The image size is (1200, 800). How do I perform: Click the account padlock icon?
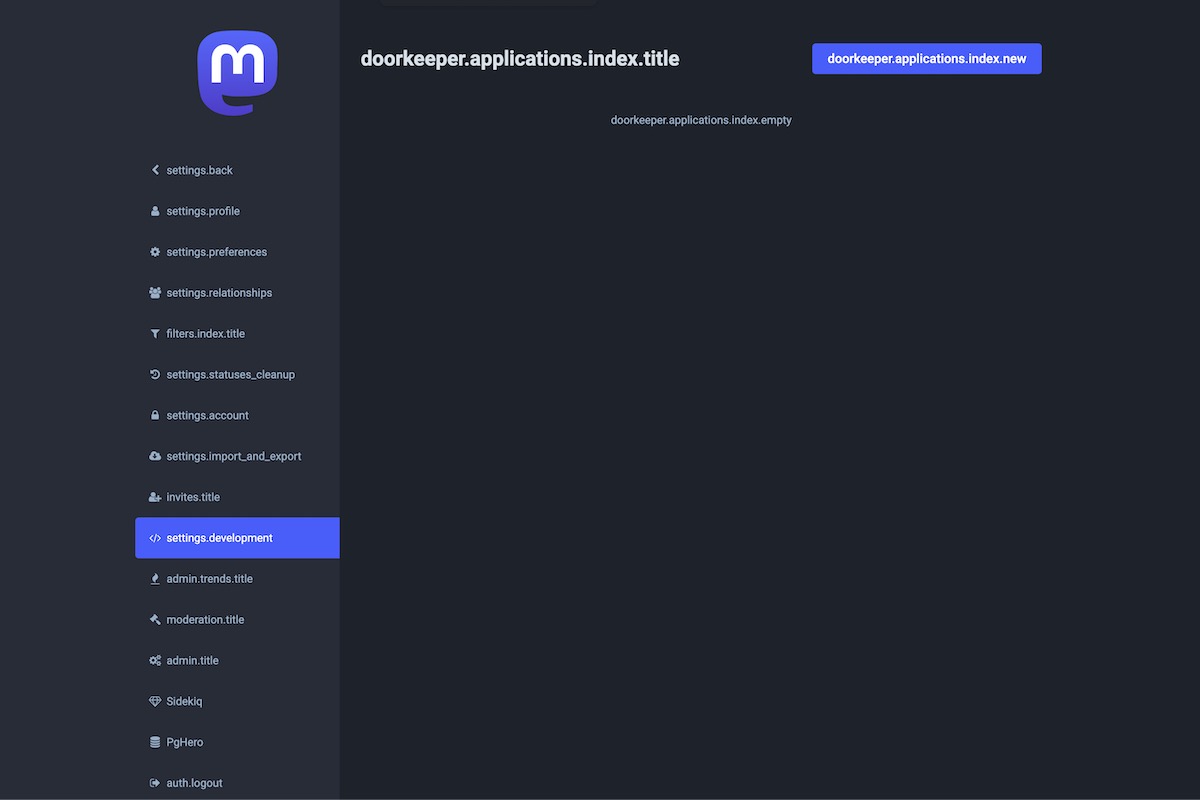(x=155, y=416)
